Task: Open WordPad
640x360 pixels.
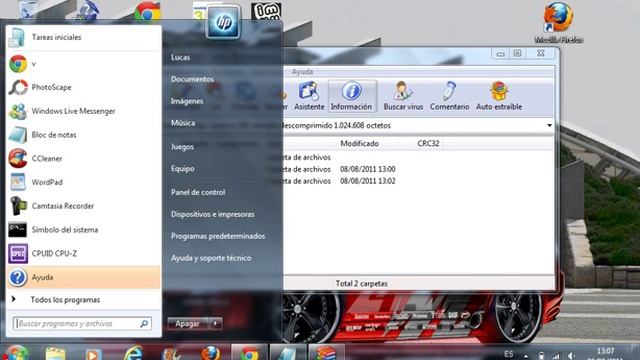Action: point(84,182)
